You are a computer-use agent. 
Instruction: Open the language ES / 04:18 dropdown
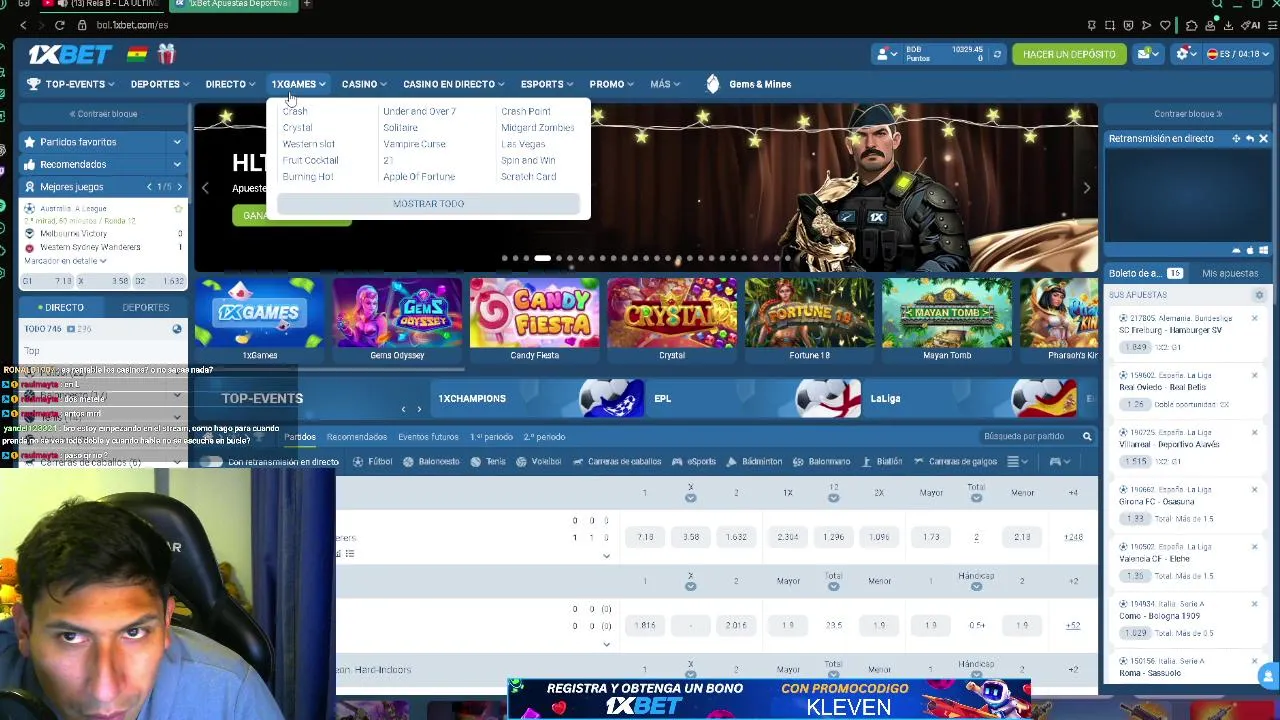tap(1238, 54)
